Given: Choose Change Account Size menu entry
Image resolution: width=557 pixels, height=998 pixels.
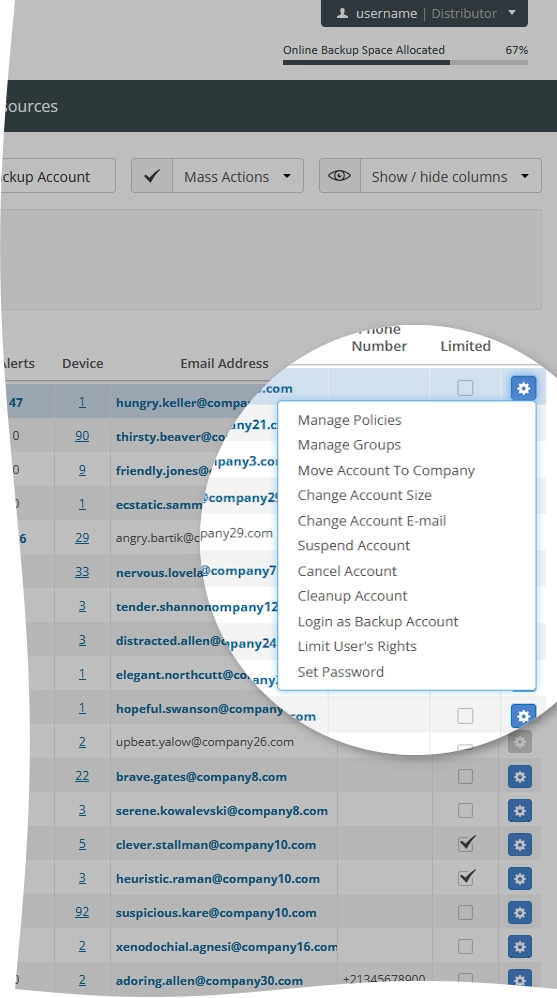Looking at the screenshot, I should [365, 495].
